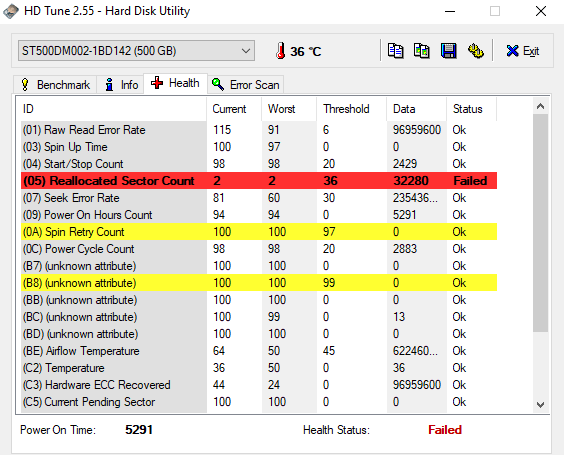Image resolution: width=564 pixels, height=455 pixels.
Task: Open the Error Scan tab
Action: 246,85
